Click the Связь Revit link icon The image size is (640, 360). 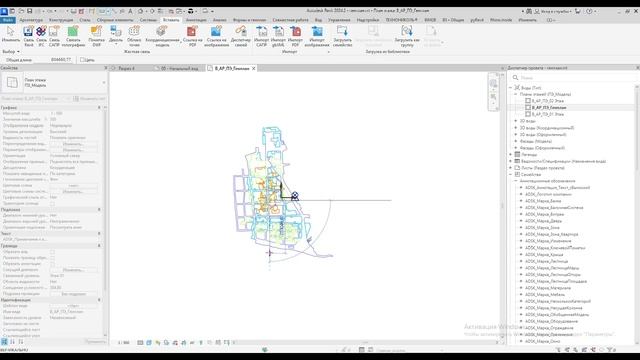28,32
